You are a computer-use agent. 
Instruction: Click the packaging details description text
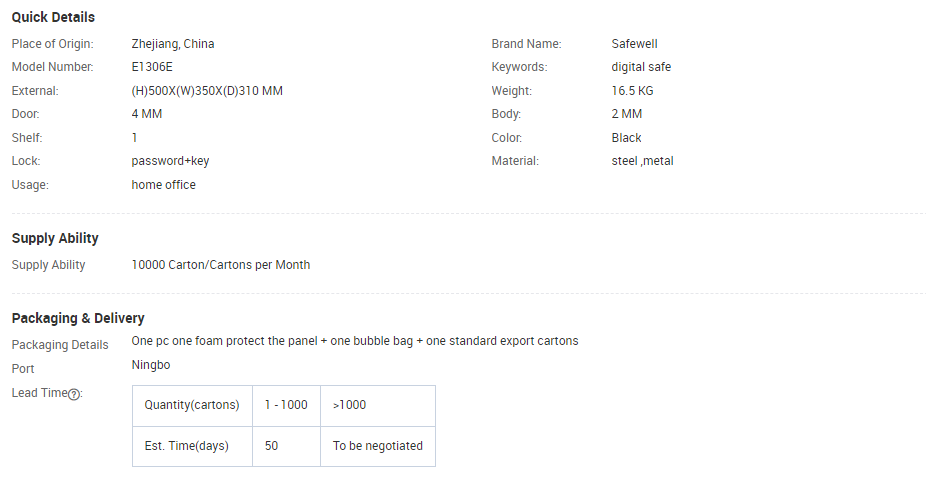(x=355, y=341)
